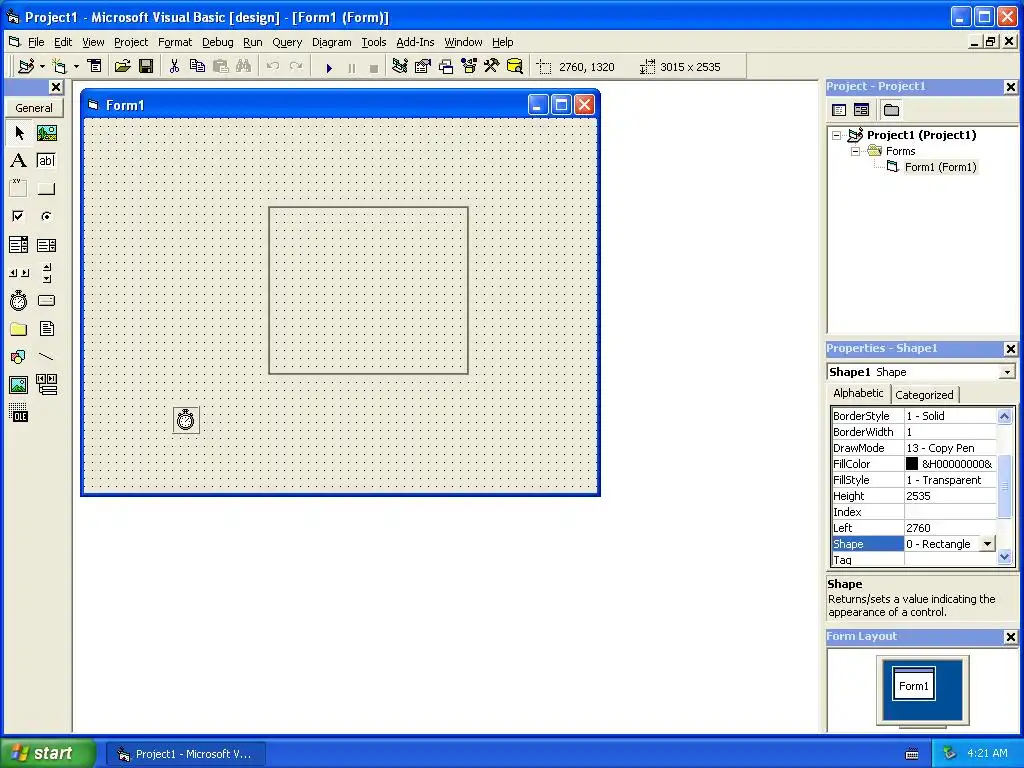Viewport: 1024px width, 768px height.
Task: Open the Add Project dropdown arrow
Action: [42, 67]
